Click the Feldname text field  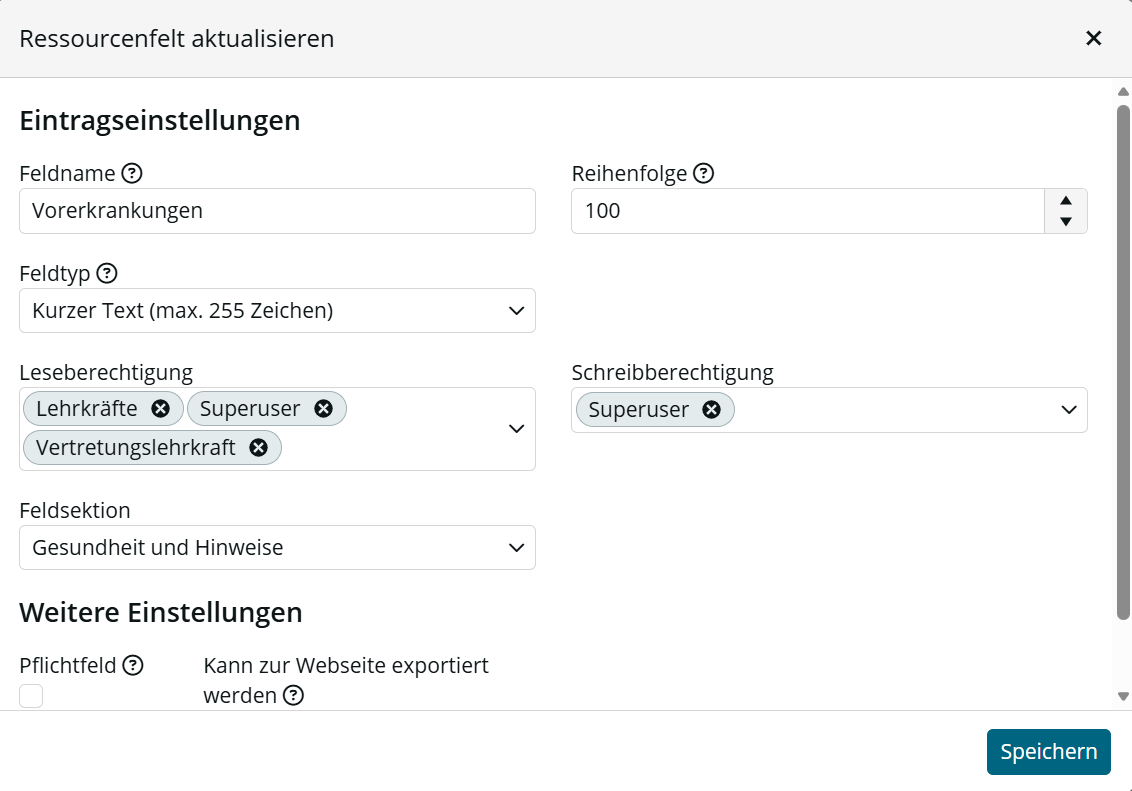point(277,211)
